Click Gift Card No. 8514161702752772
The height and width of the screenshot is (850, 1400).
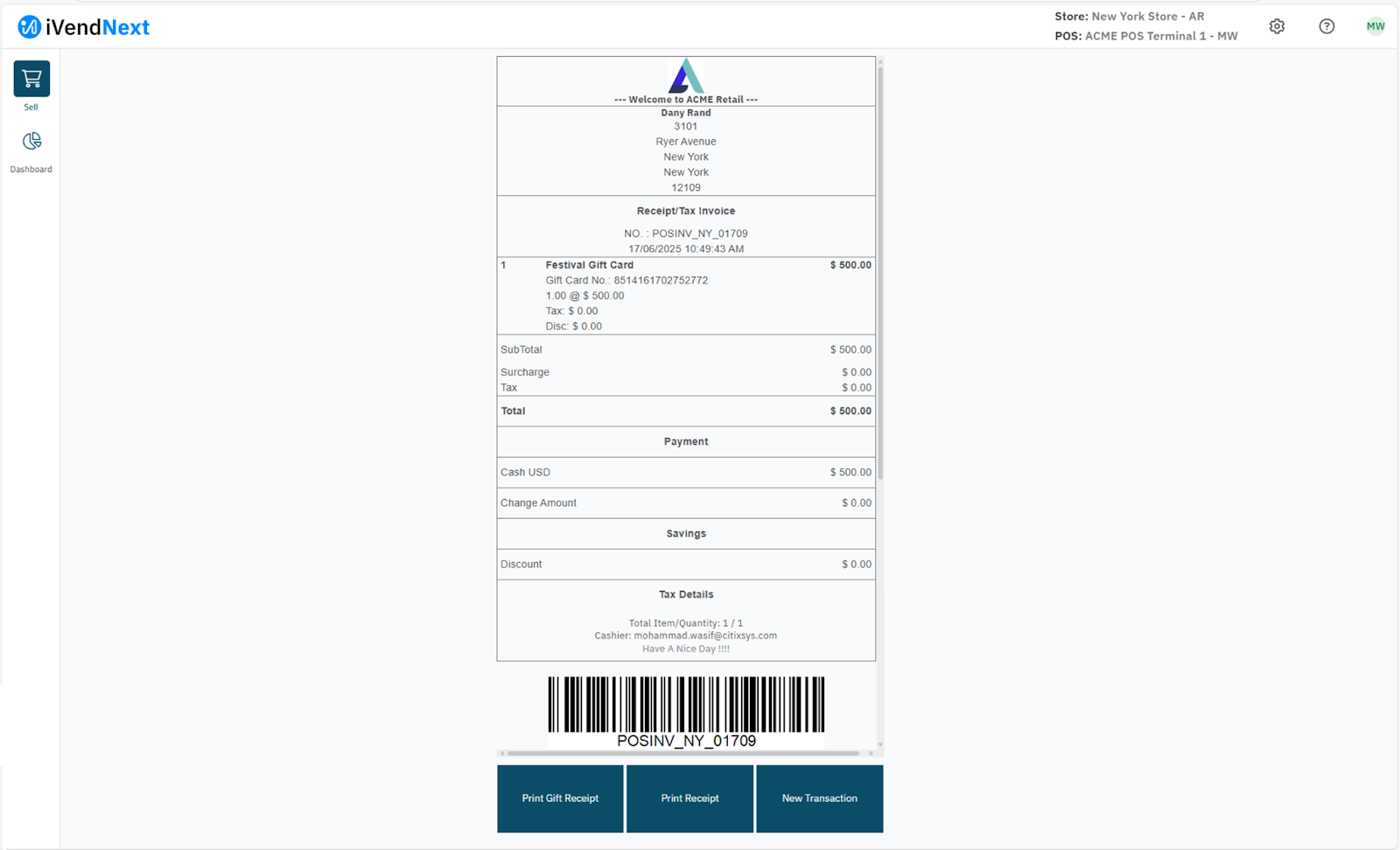click(x=626, y=280)
